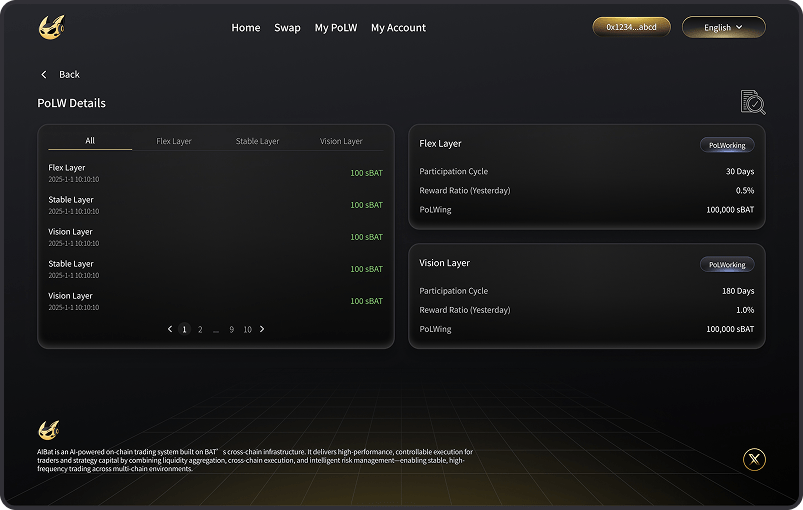Open the Swap menu item
Screen dimensions: 803x510
point(287,28)
